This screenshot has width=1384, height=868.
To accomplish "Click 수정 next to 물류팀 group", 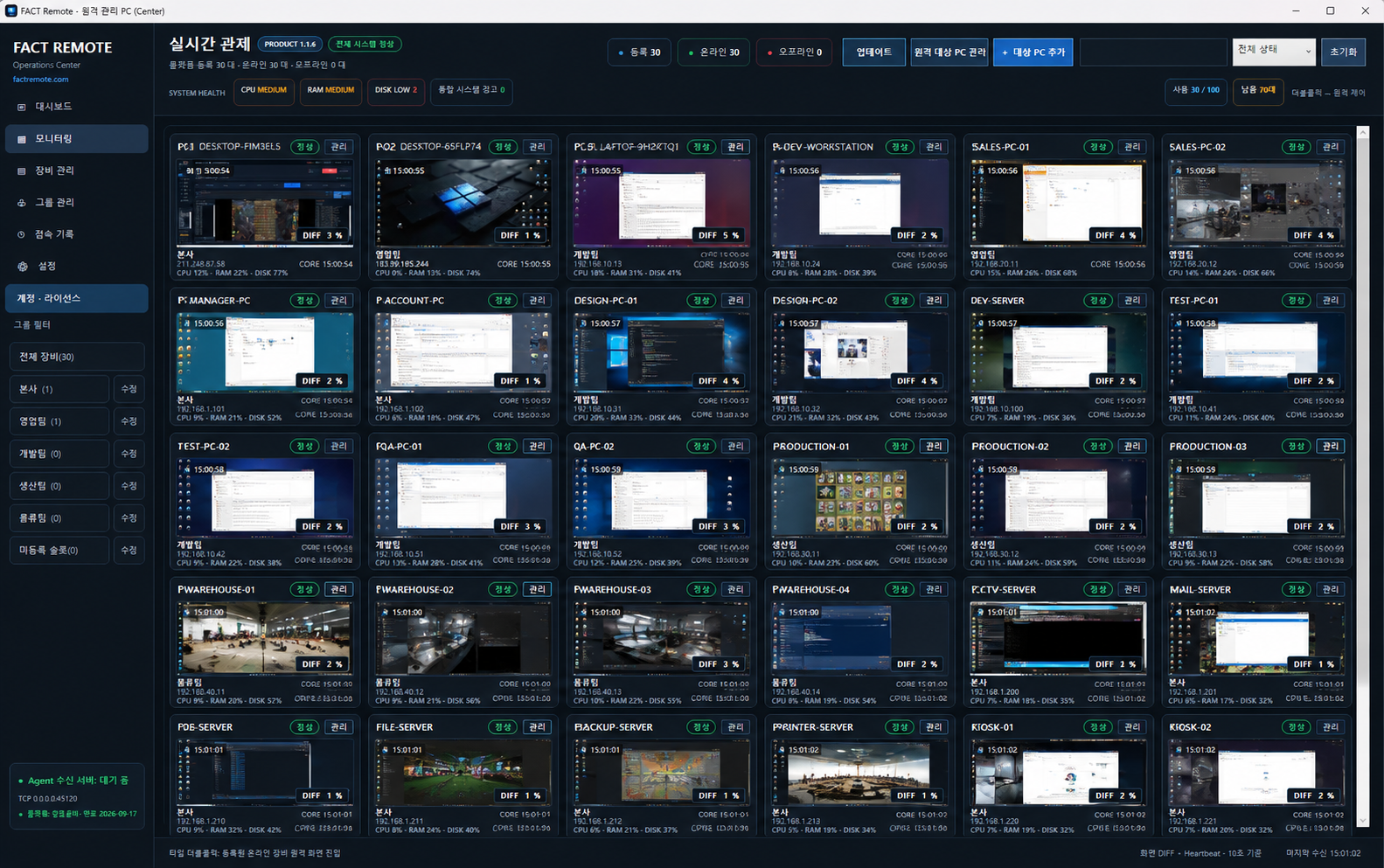I will [129, 518].
